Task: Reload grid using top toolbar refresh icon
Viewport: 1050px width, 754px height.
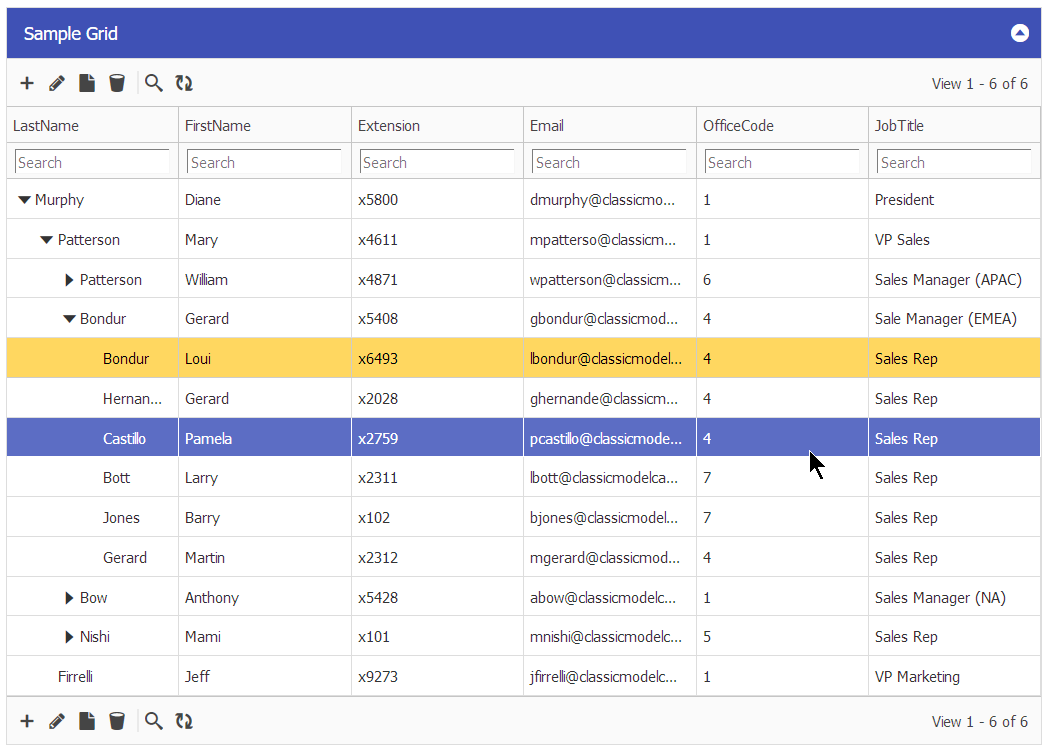Action: (184, 83)
